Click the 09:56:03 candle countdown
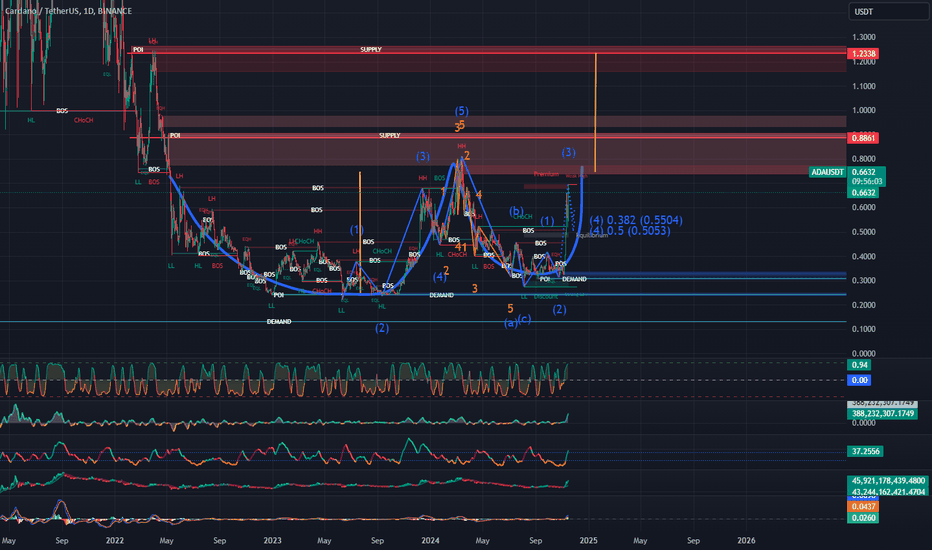932x550 pixels. (867, 181)
